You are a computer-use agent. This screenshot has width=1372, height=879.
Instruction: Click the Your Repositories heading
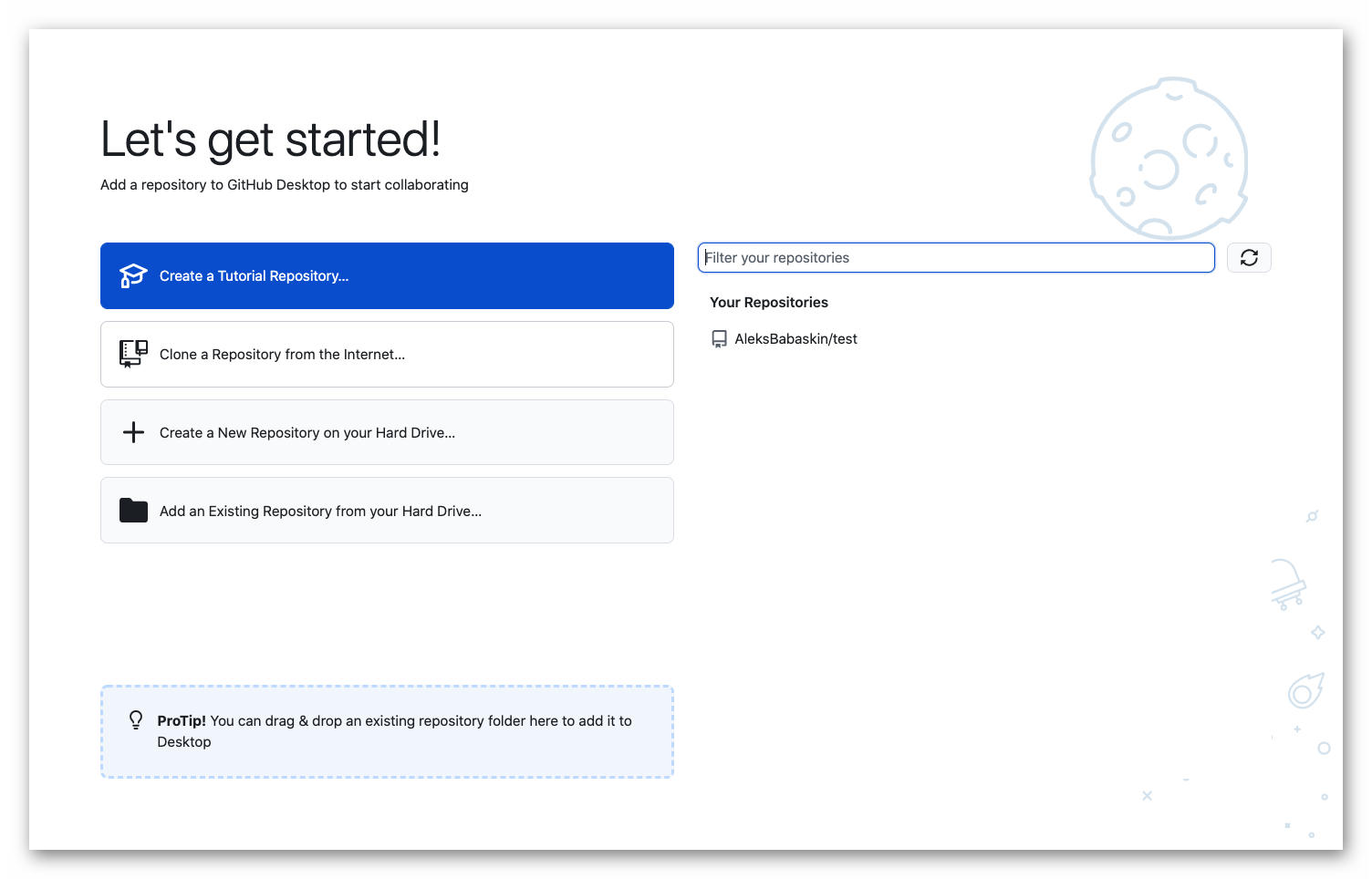click(769, 303)
